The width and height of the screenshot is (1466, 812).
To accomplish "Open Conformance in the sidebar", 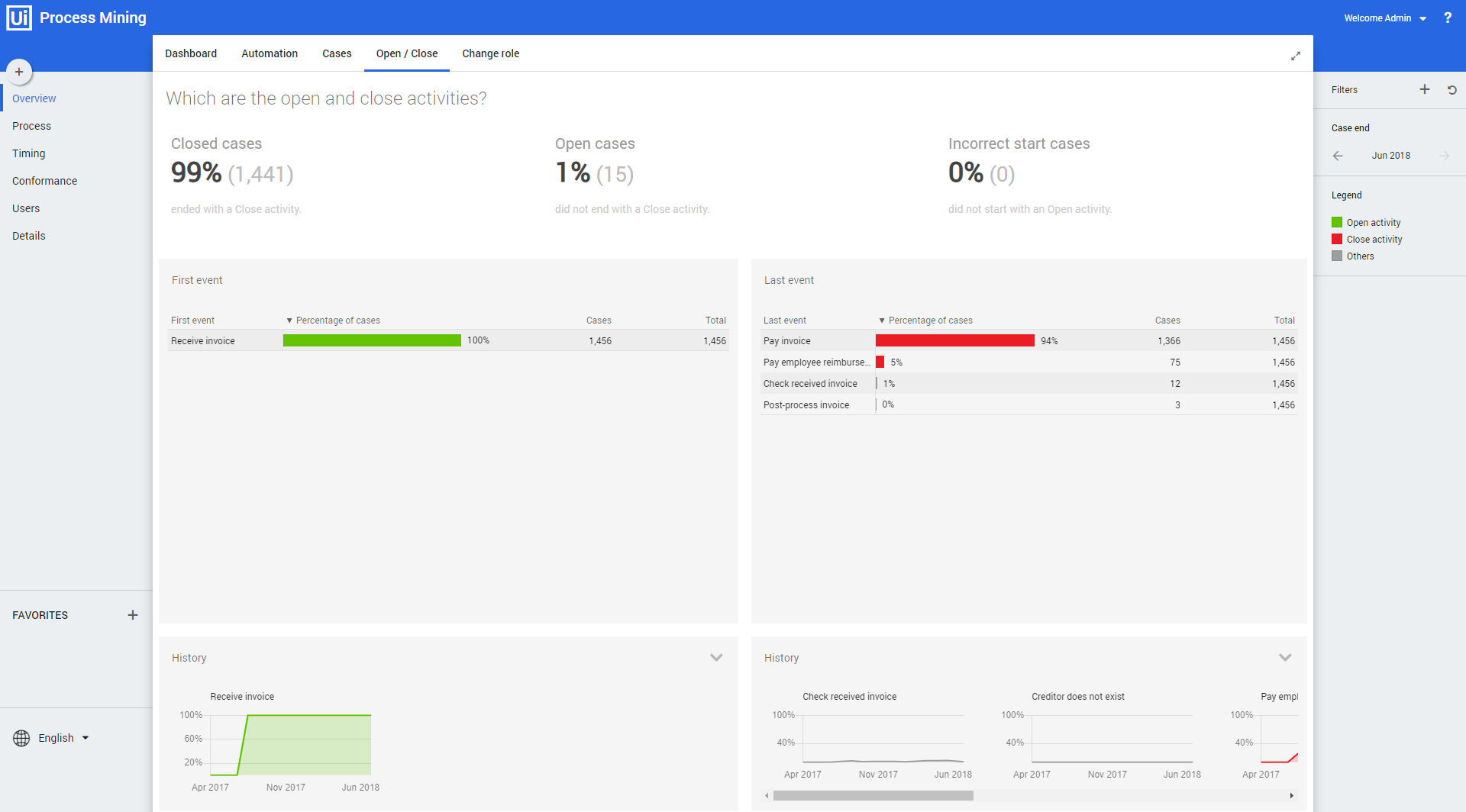I will pos(44,181).
